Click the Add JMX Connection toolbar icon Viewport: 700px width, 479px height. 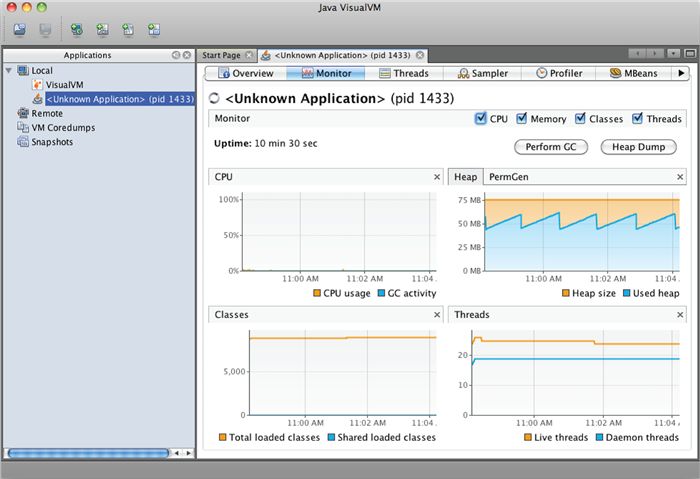tap(102, 29)
